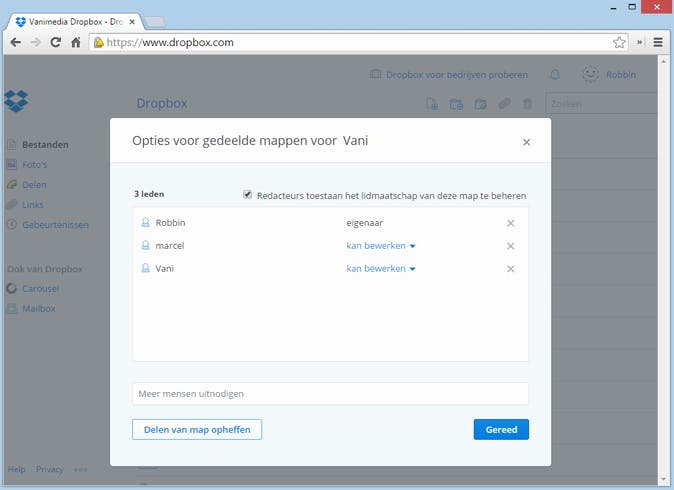The width and height of the screenshot is (674, 490).
Task: Remove Vani with the X icon
Action: 511,269
